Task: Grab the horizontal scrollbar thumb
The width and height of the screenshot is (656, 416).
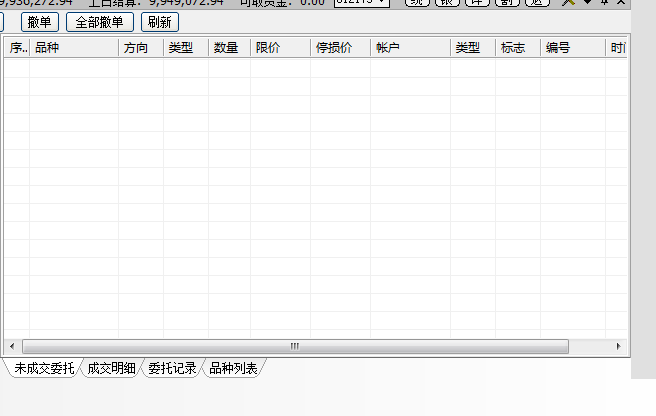Action: point(295,346)
